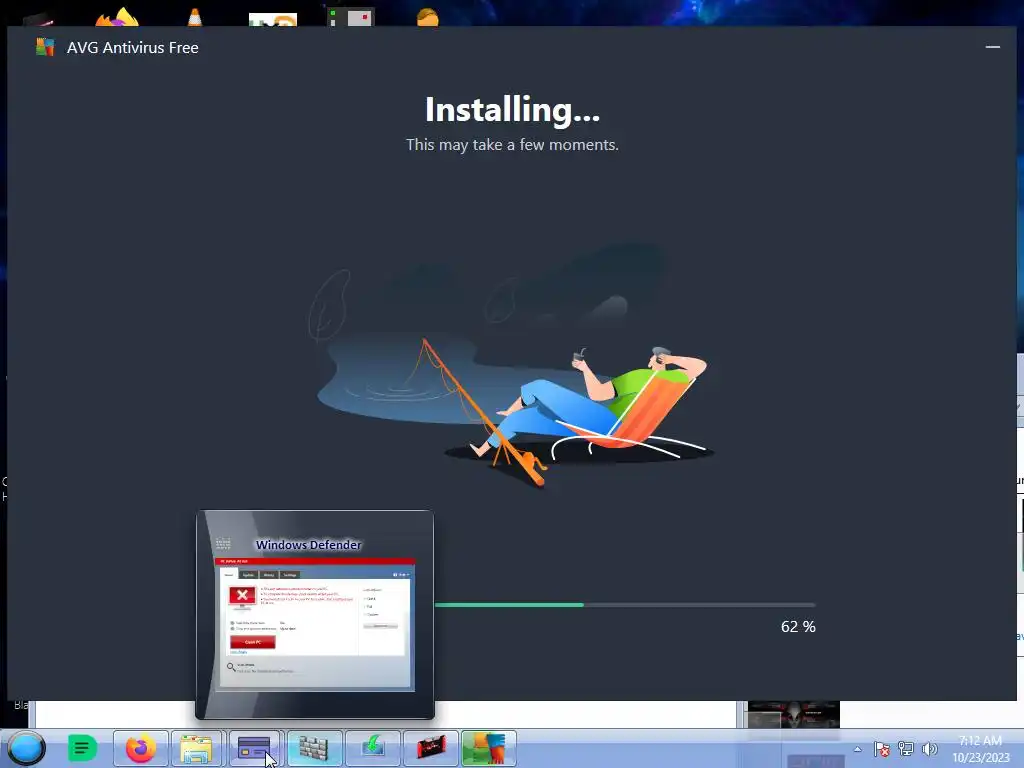Open the Windows Defender thumbnail preview
The width and height of the screenshot is (1024, 768).
click(x=315, y=615)
